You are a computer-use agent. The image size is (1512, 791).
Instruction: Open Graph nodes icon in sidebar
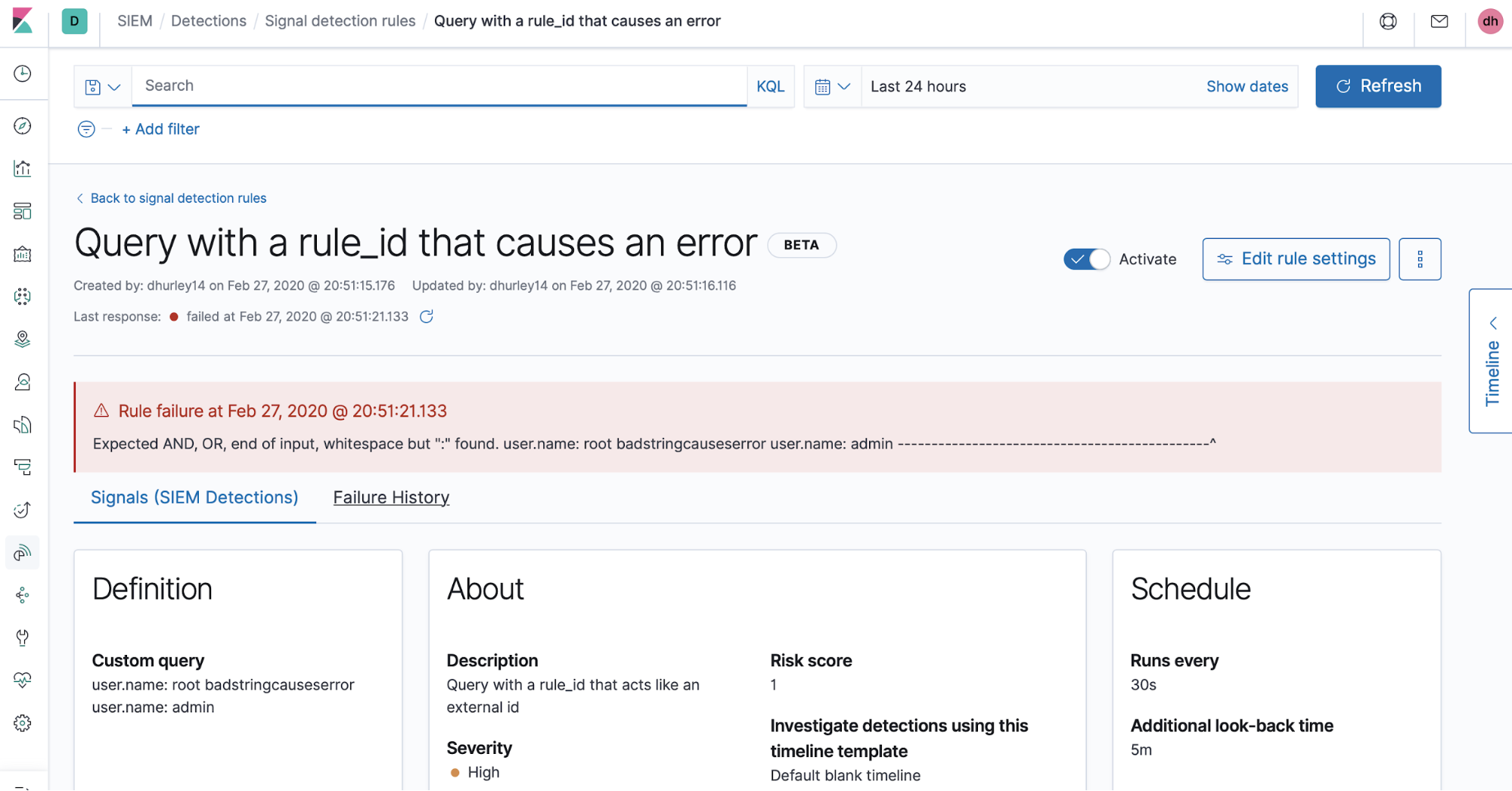pyautogui.click(x=23, y=595)
